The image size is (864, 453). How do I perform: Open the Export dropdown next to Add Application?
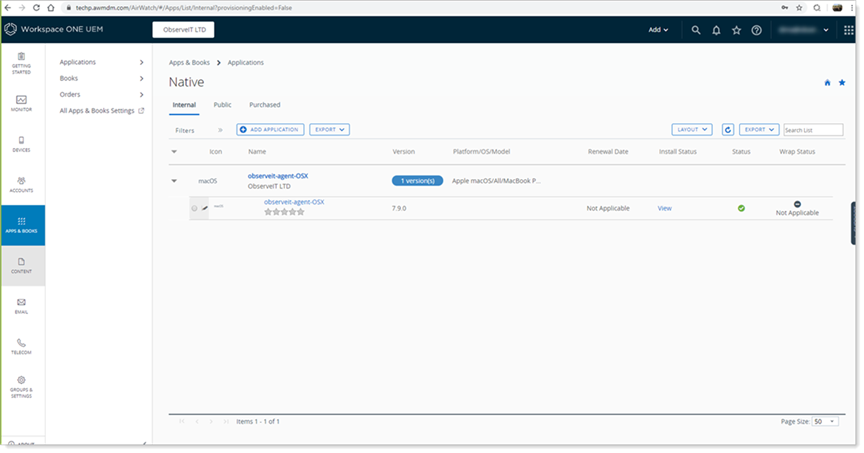[x=330, y=130]
